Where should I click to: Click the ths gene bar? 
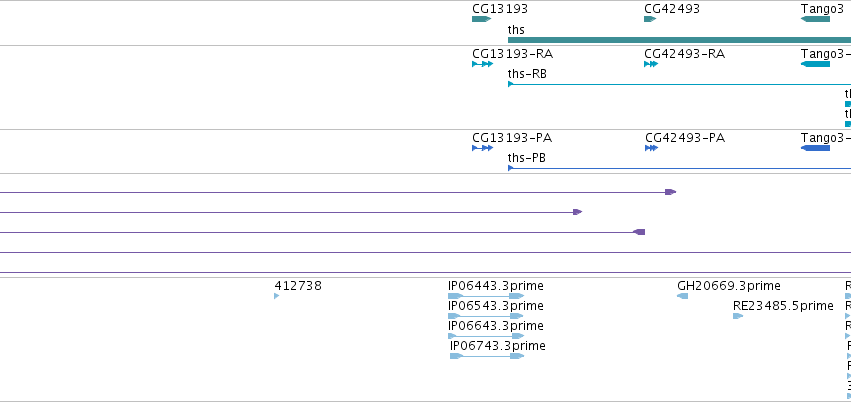pyautogui.click(x=679, y=40)
